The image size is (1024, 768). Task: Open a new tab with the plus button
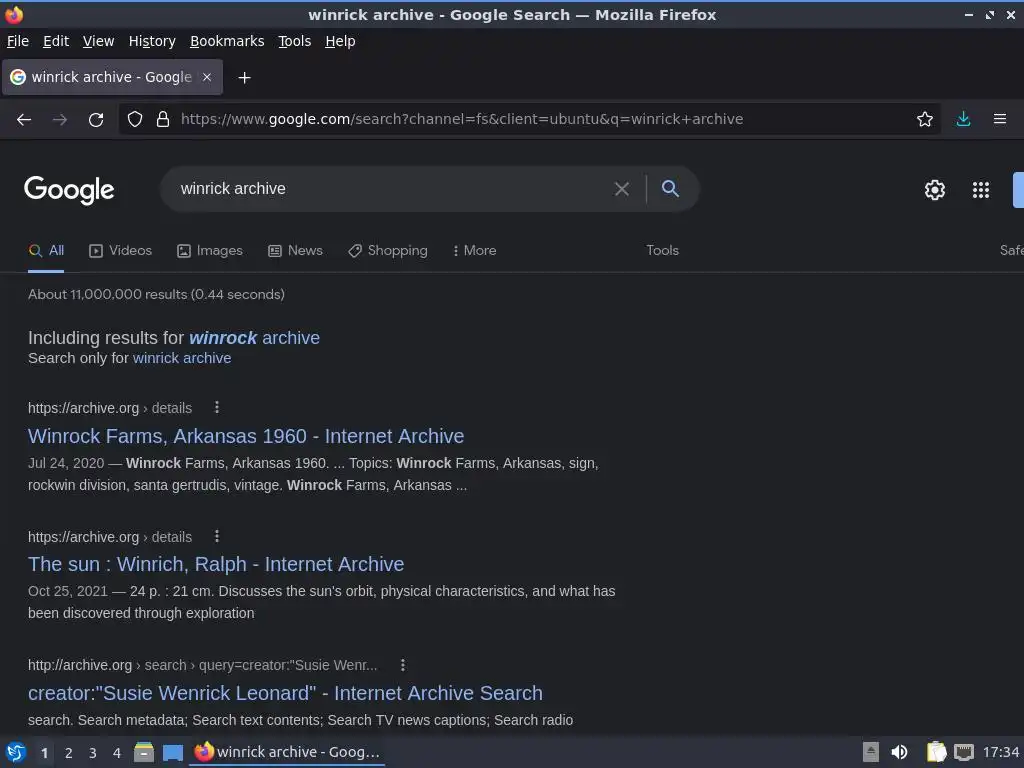(x=244, y=78)
